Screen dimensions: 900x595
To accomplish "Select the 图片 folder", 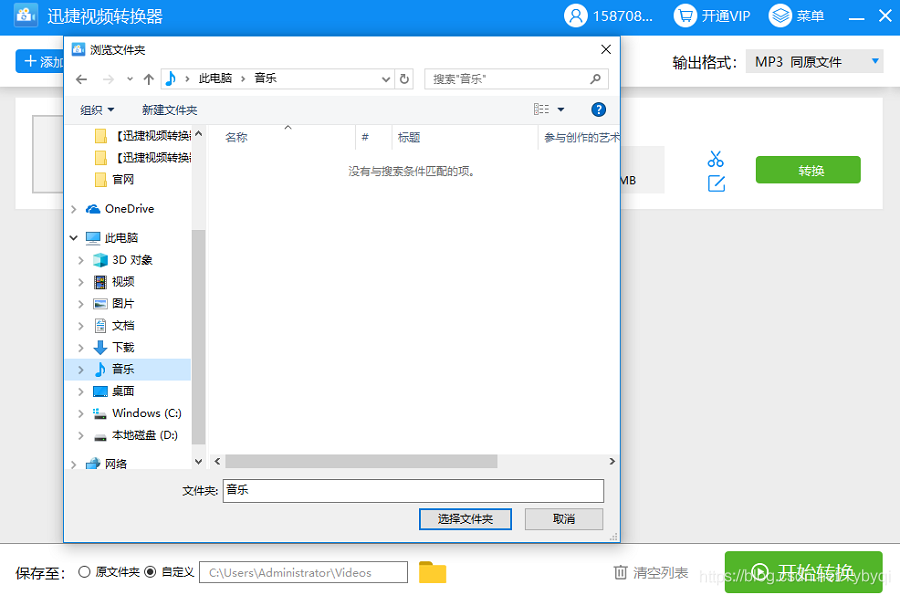I will (123, 304).
